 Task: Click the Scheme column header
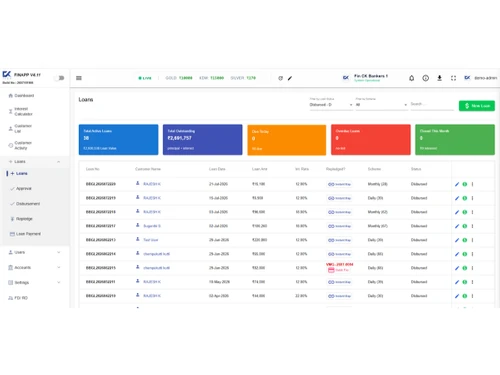pos(374,169)
